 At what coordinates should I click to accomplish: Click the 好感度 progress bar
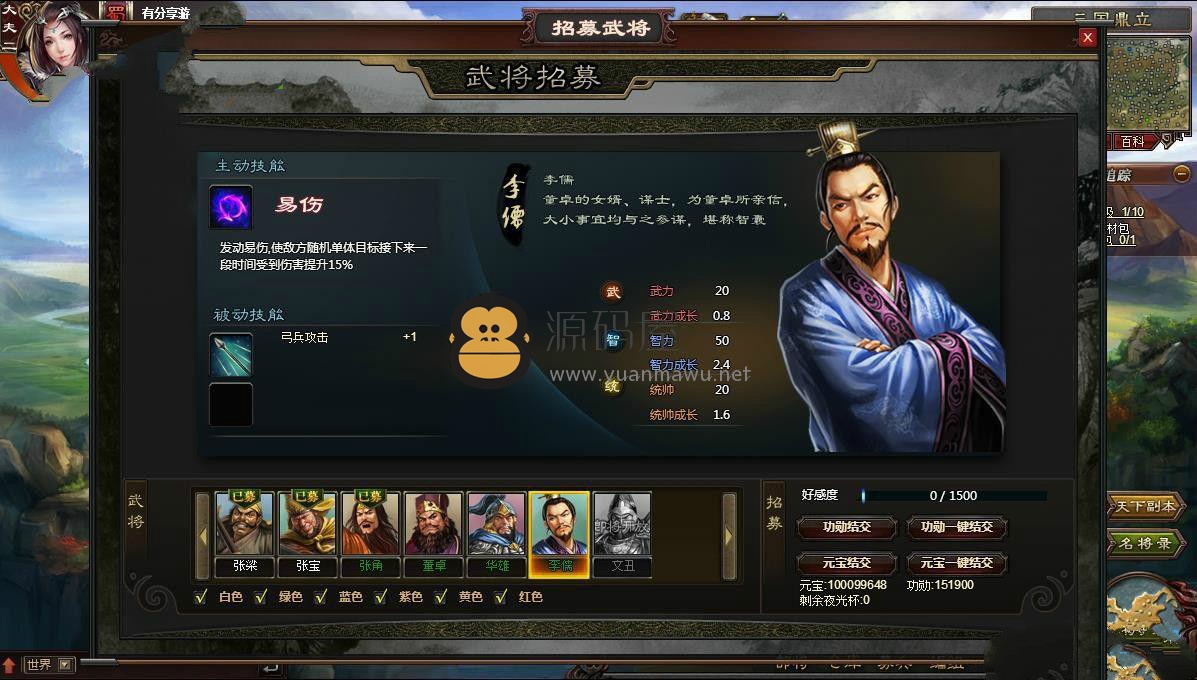(x=954, y=495)
